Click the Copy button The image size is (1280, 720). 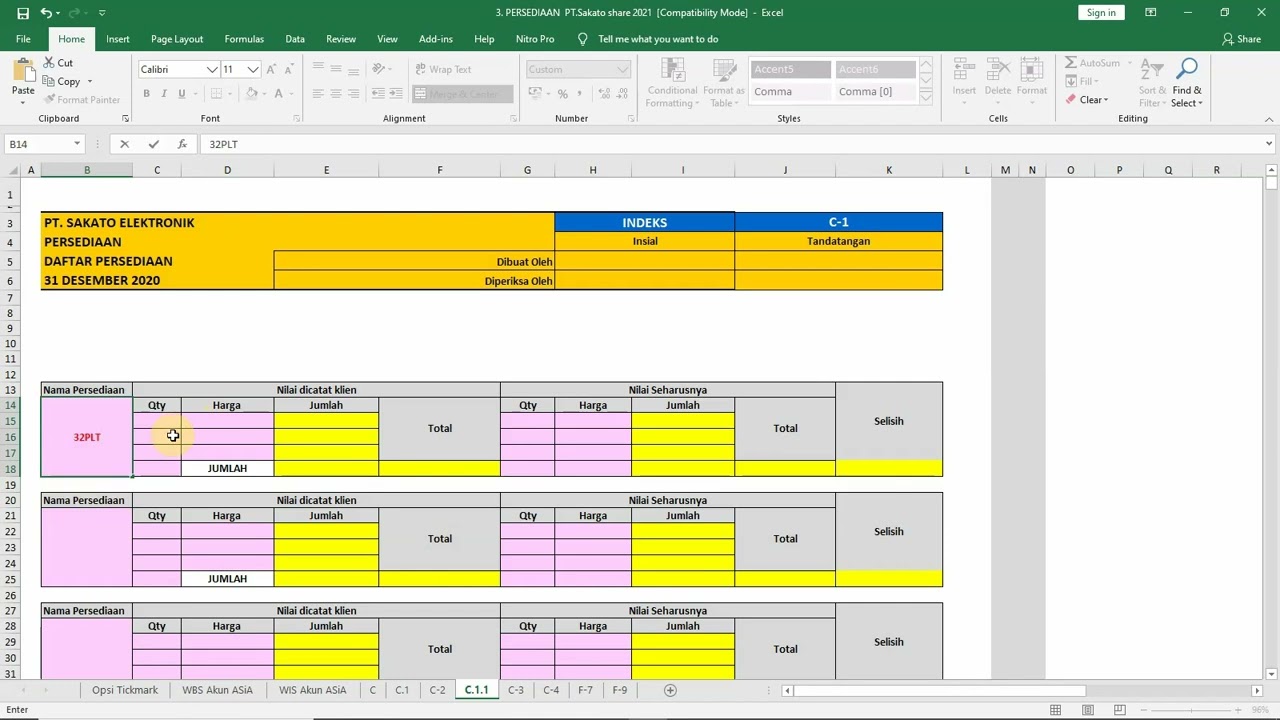[x=61, y=81]
